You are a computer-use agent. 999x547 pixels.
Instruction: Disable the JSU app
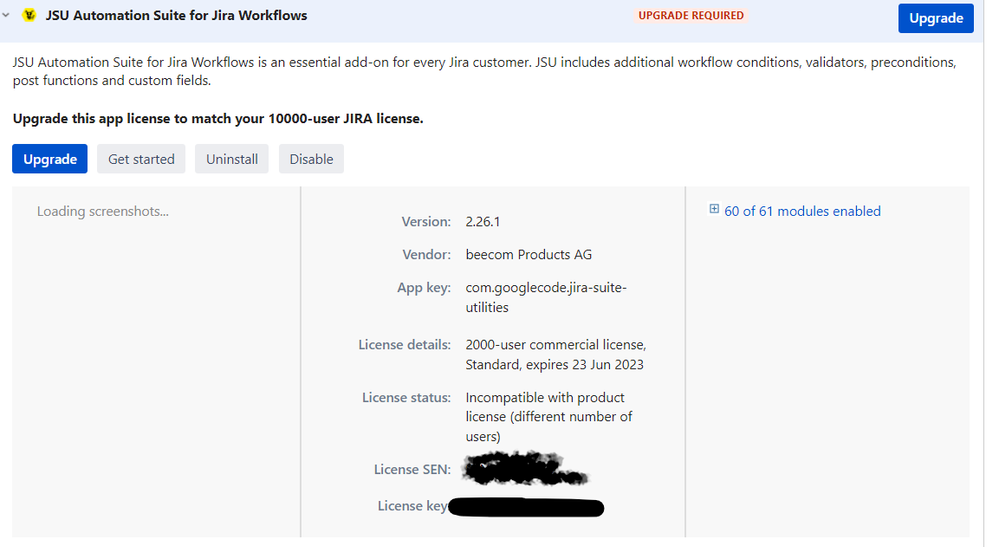point(311,159)
